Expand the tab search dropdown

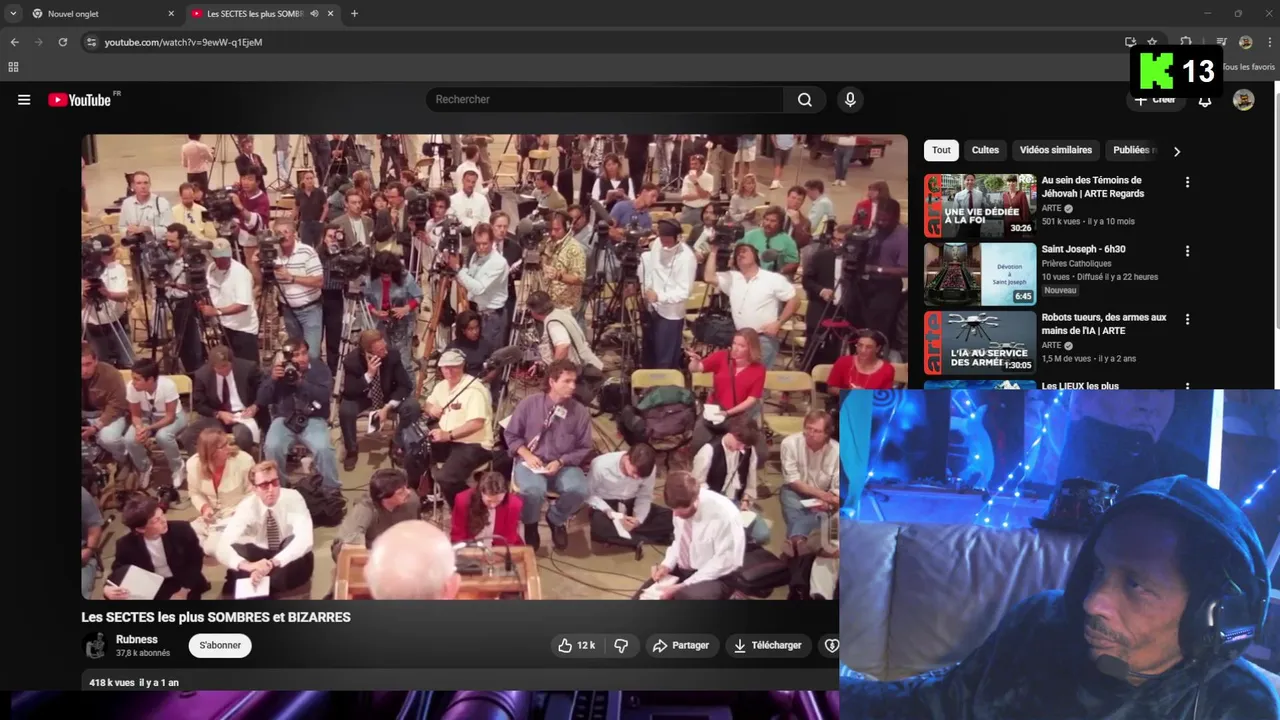pyautogui.click(x=13, y=14)
